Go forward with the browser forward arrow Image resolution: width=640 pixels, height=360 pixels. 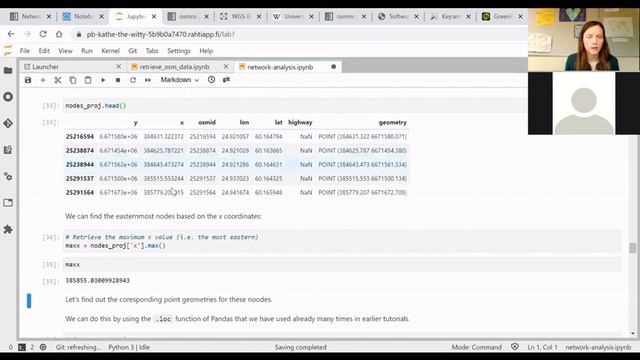pos(27,34)
